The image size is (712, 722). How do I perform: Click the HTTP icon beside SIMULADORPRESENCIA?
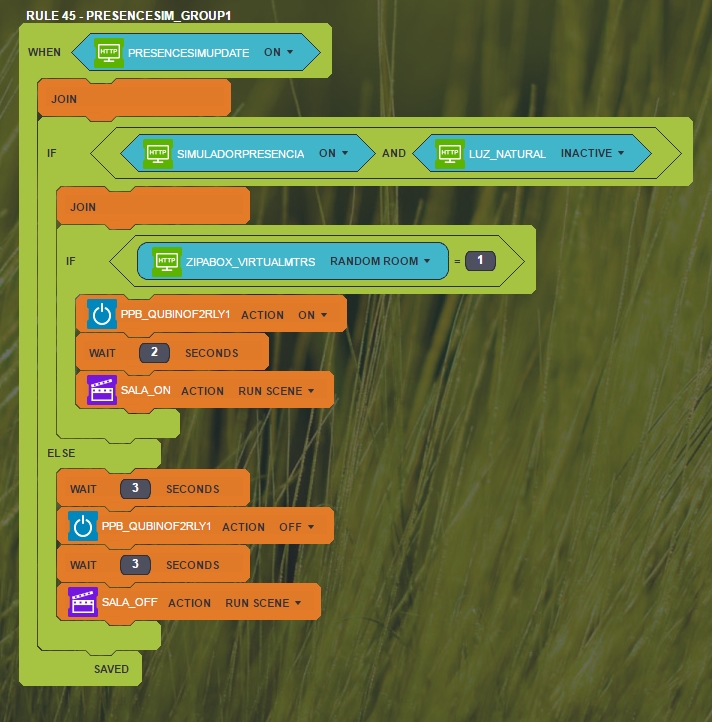[158, 154]
